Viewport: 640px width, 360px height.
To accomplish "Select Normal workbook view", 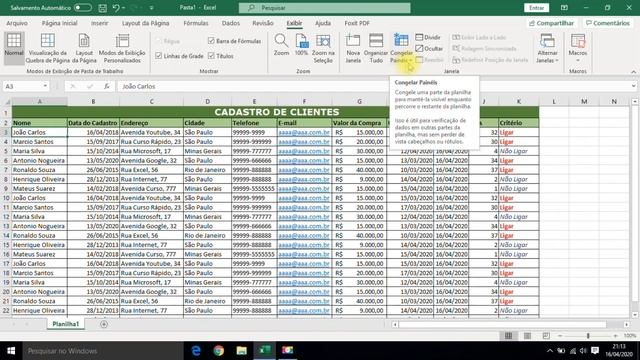I will [x=14, y=48].
